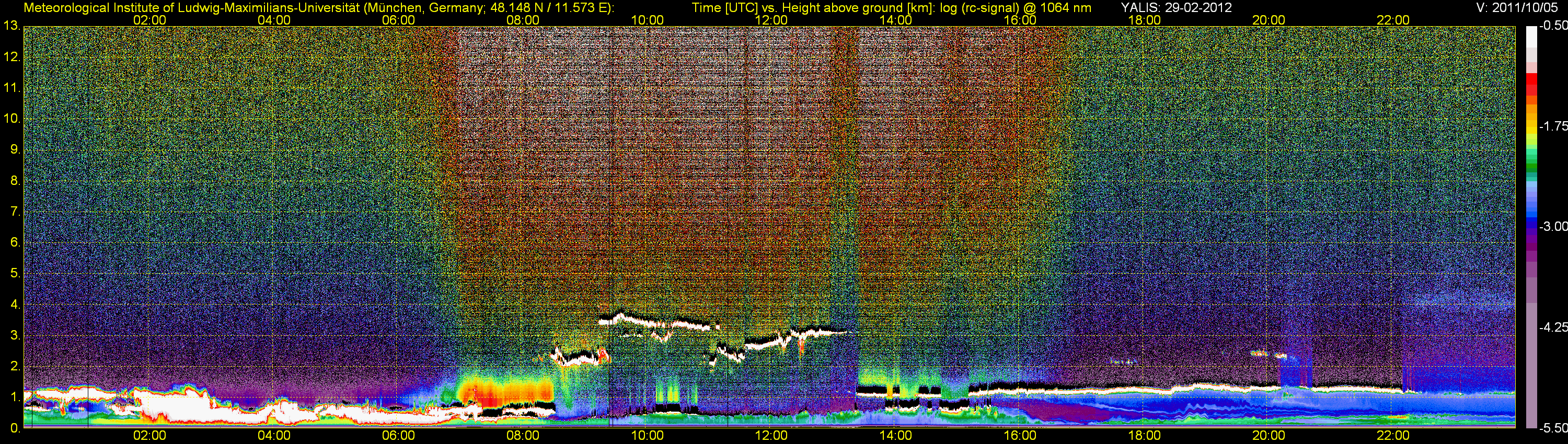The height and width of the screenshot is (444, 1568).
Task: Click the 10:00 label on the top time axis
Action: click(x=647, y=20)
